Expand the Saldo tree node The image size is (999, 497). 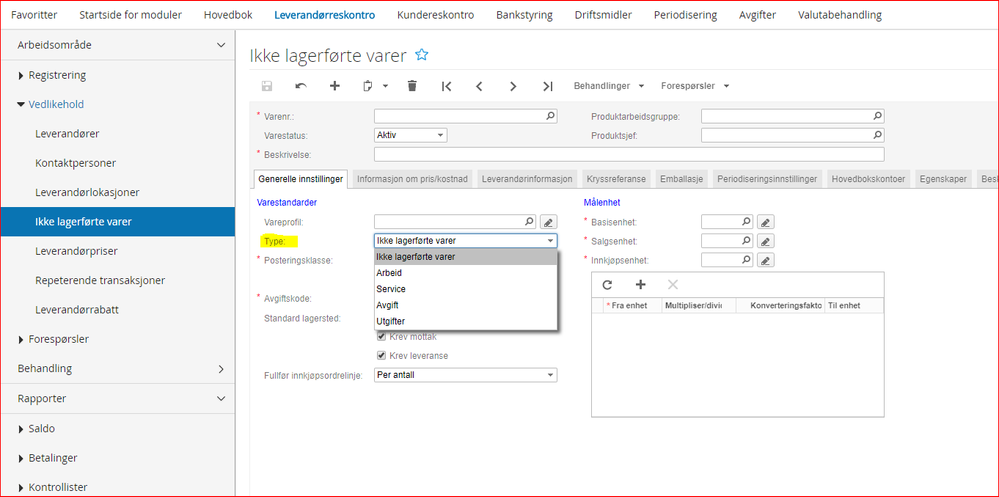pyautogui.click(x=21, y=429)
